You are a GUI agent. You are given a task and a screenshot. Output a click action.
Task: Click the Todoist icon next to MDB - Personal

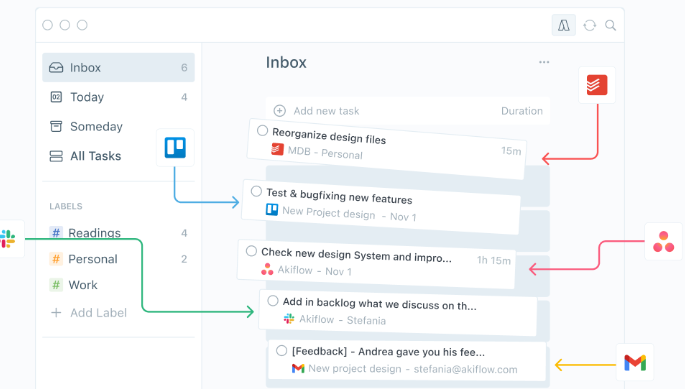click(277, 149)
